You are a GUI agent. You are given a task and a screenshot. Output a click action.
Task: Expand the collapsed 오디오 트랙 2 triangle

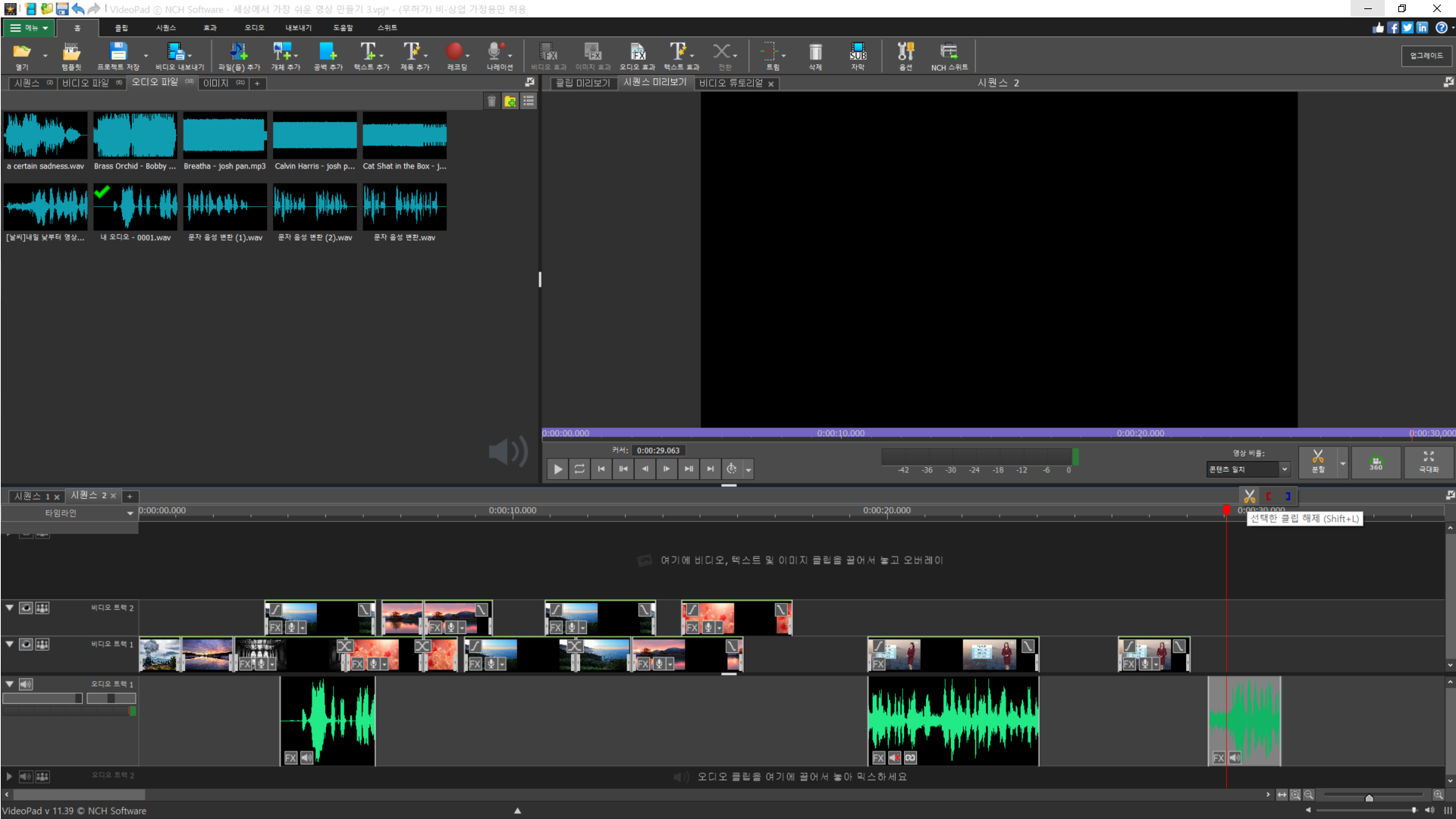point(9,777)
